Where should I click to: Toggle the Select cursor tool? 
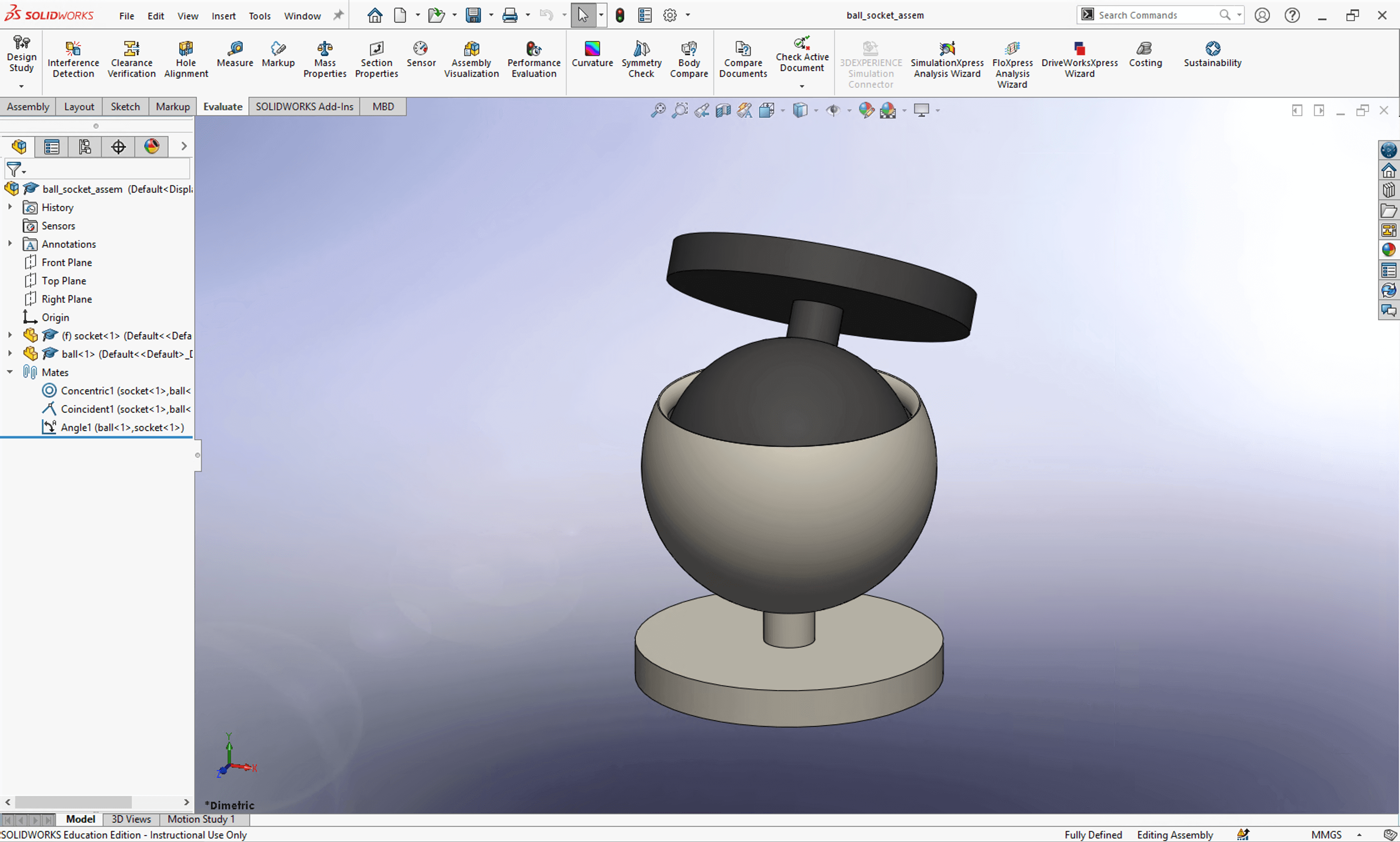583,15
